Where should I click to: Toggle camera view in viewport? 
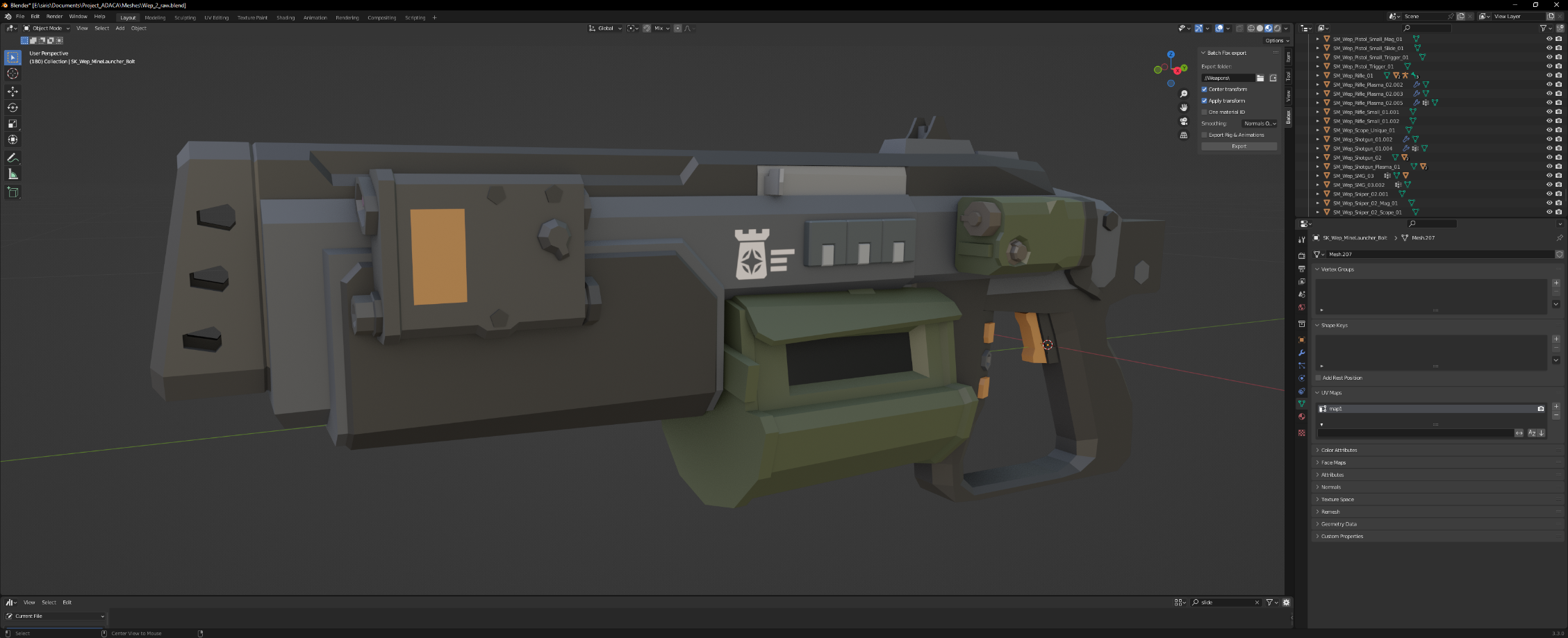point(1184,121)
